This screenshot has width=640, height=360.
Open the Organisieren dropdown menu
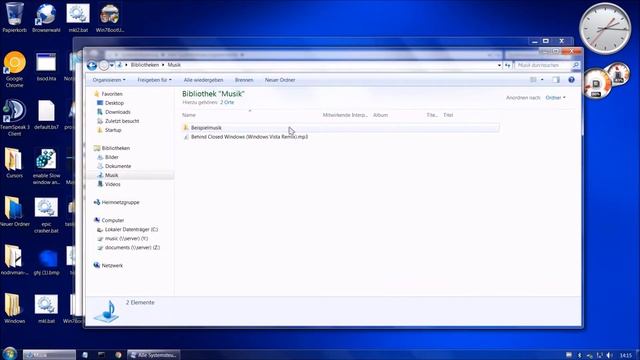pyautogui.click(x=109, y=80)
